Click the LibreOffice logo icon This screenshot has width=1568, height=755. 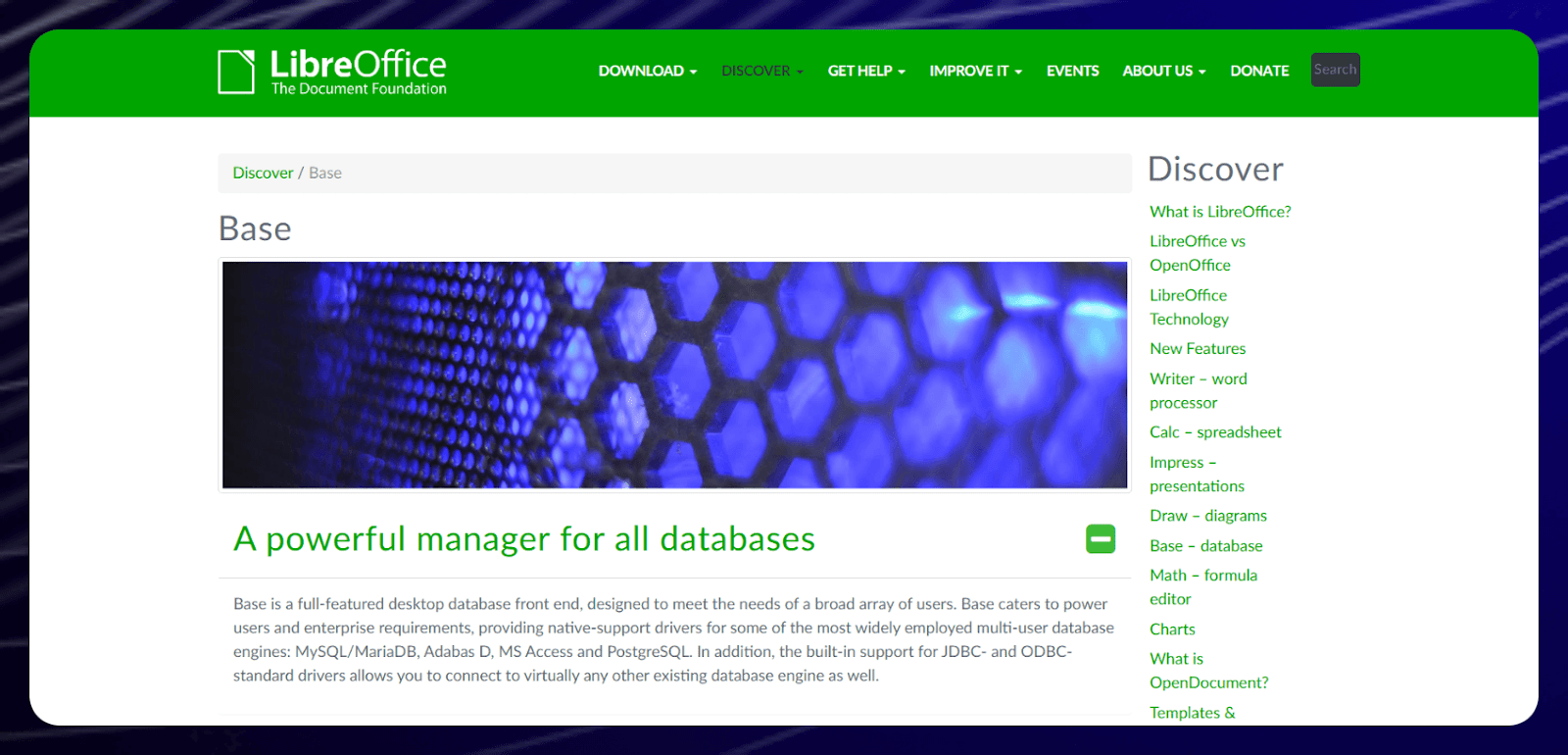[236, 72]
